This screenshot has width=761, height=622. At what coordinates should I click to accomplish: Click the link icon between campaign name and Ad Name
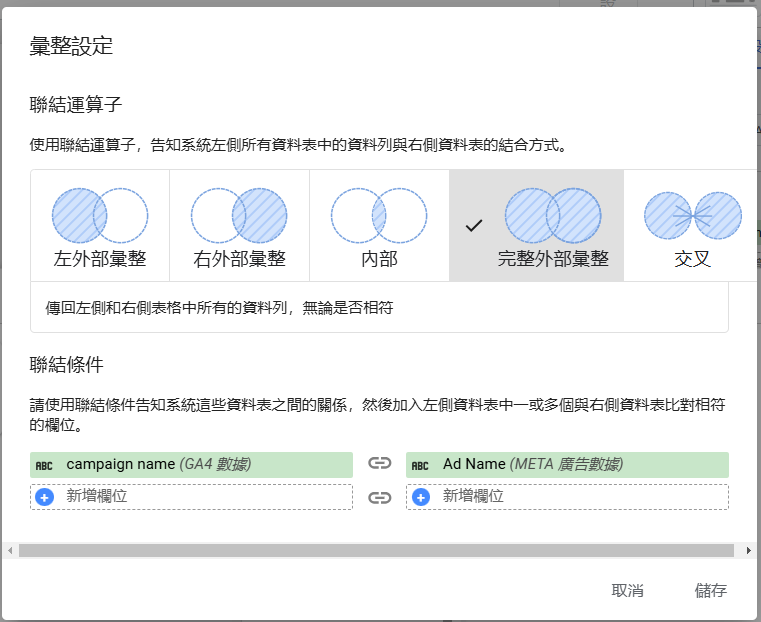[x=379, y=464]
